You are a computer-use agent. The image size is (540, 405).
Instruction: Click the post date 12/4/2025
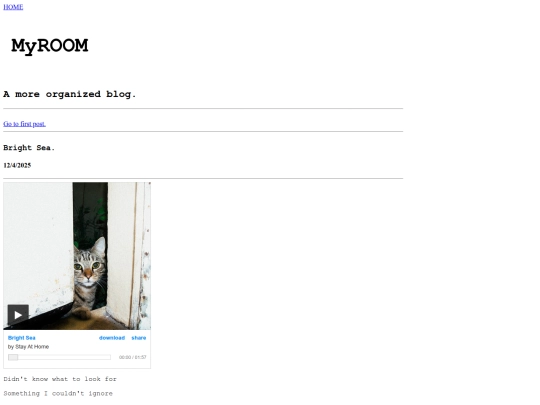(17, 165)
